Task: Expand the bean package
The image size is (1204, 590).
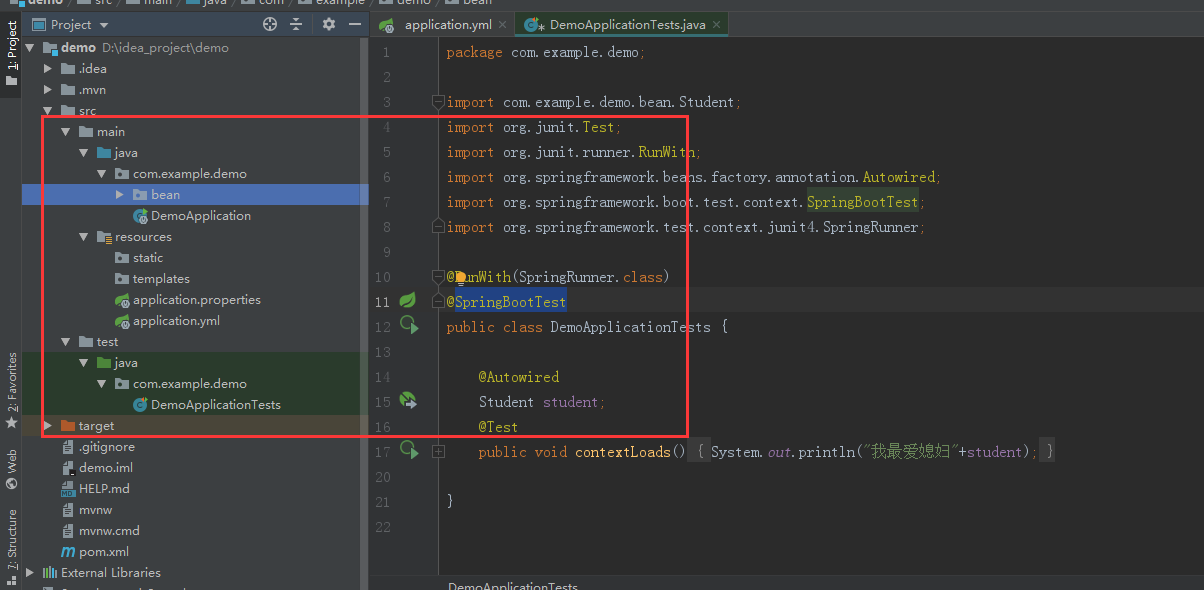Action: coord(119,194)
